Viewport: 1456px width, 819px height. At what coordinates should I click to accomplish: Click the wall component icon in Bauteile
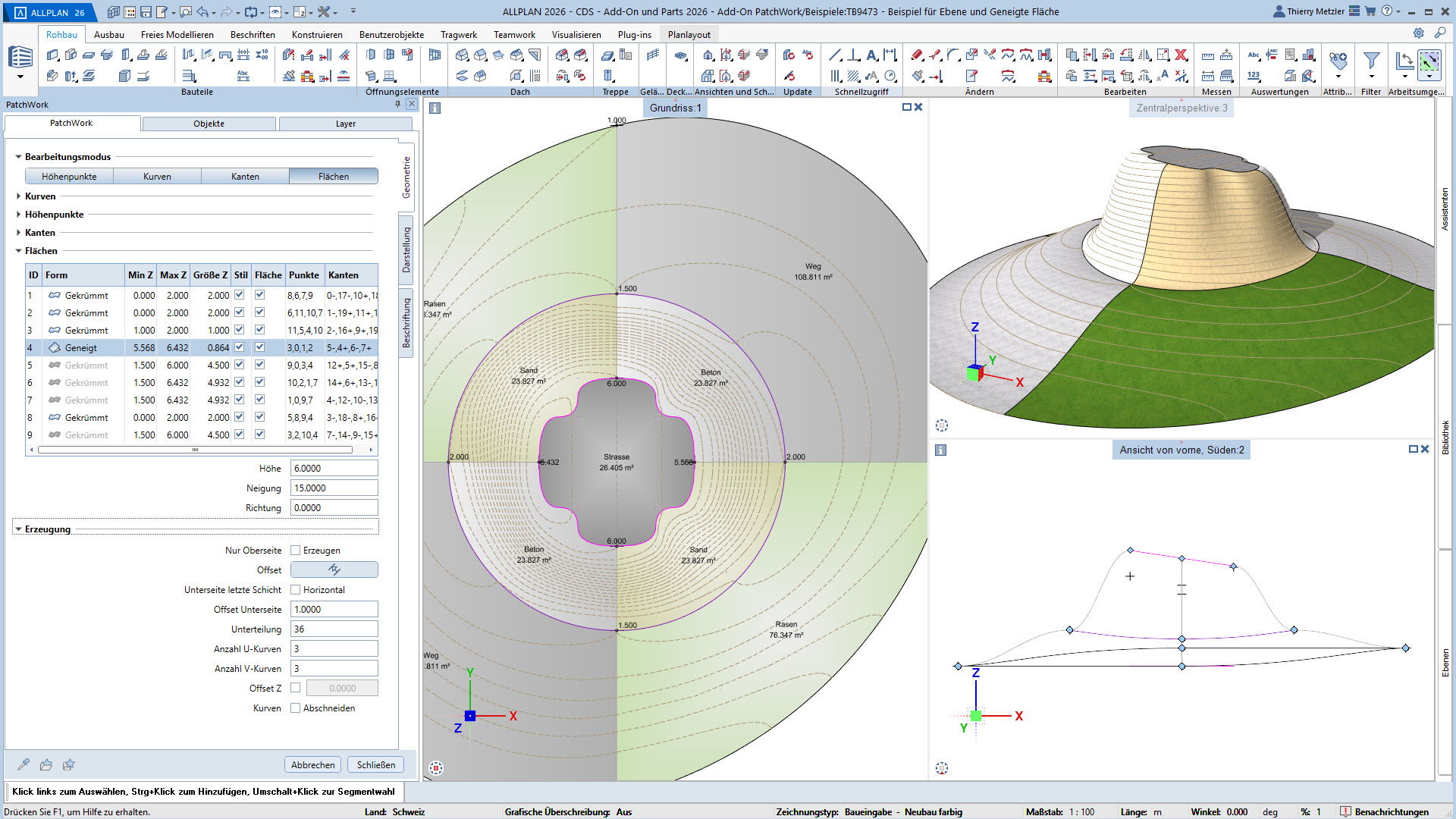point(52,55)
